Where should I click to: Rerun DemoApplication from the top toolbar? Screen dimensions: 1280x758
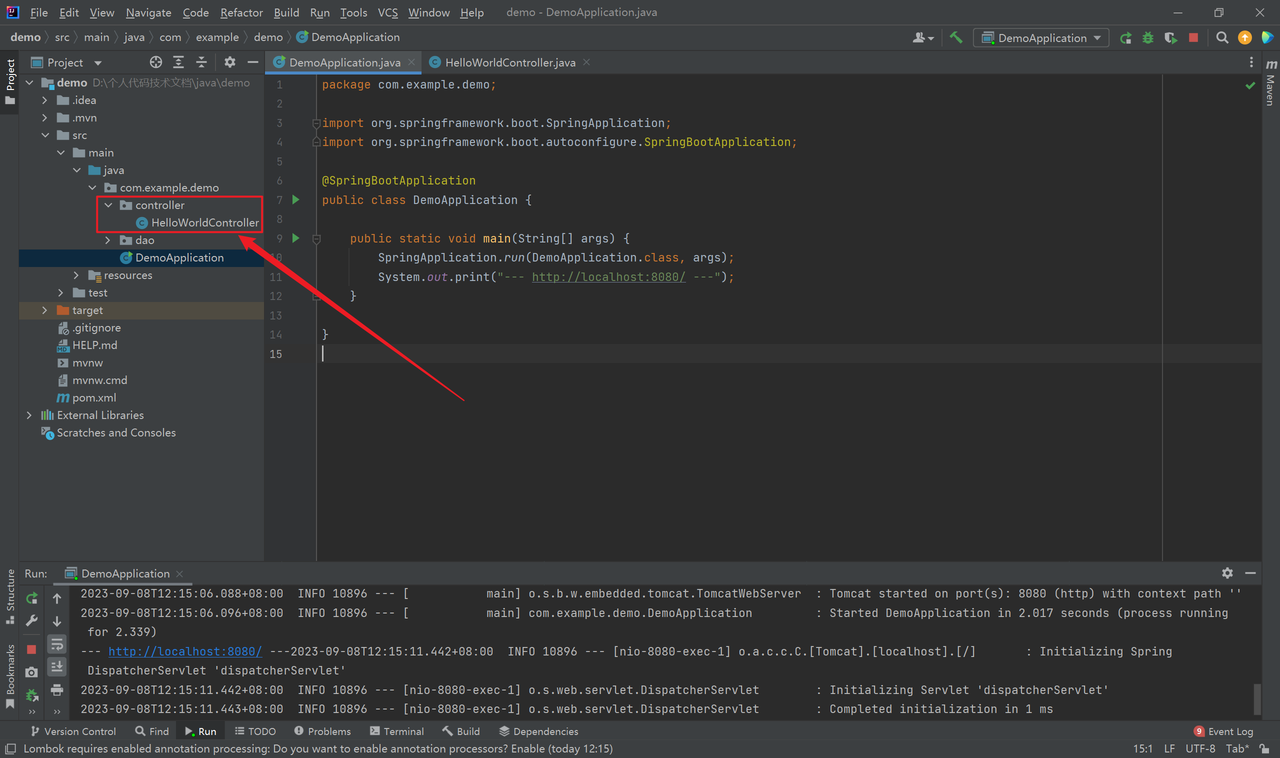[1126, 38]
